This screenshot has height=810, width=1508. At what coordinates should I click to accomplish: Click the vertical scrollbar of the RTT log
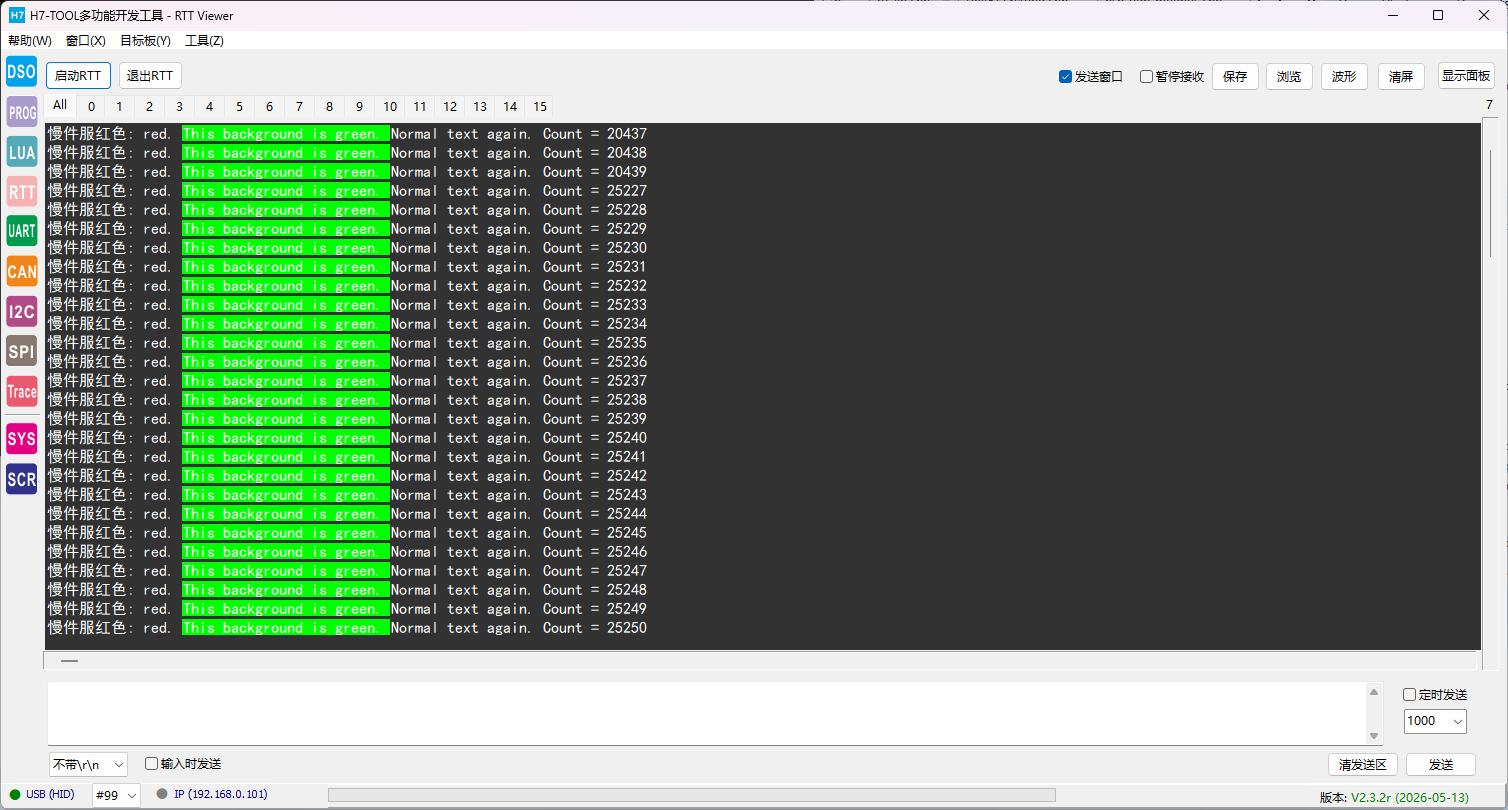(x=1491, y=395)
